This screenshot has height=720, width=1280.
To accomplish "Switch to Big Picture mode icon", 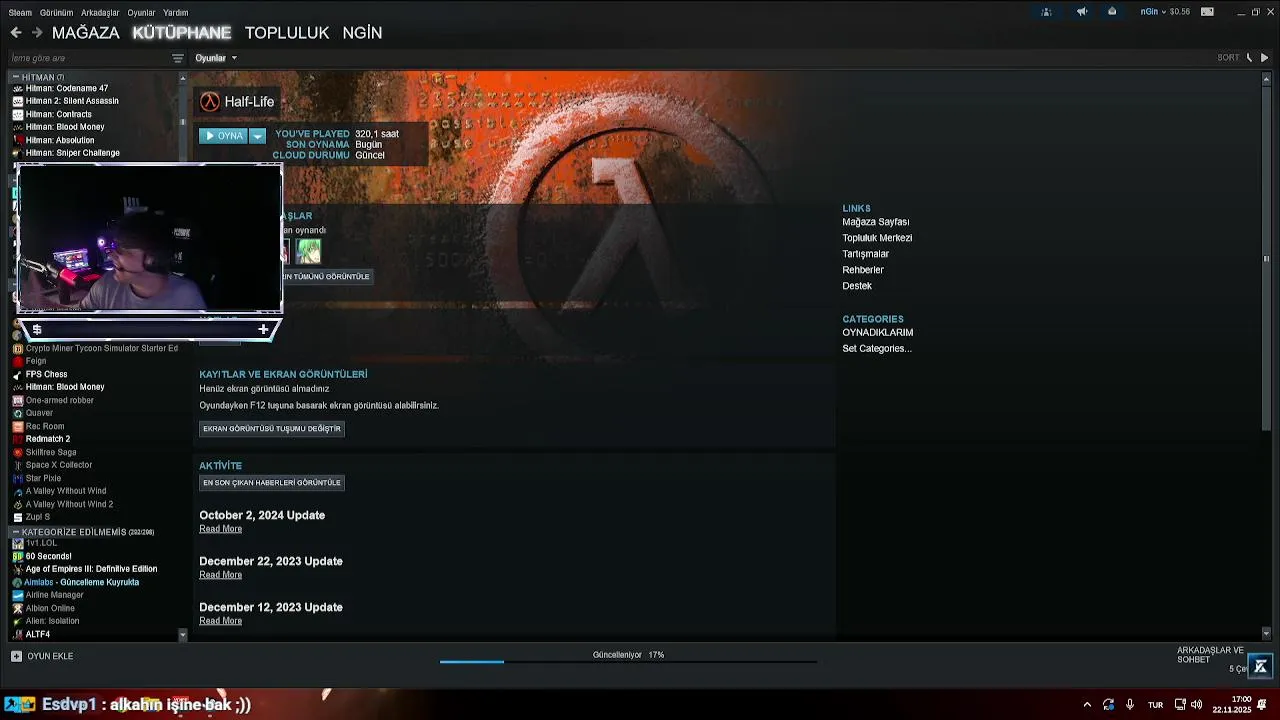I will [1207, 12].
